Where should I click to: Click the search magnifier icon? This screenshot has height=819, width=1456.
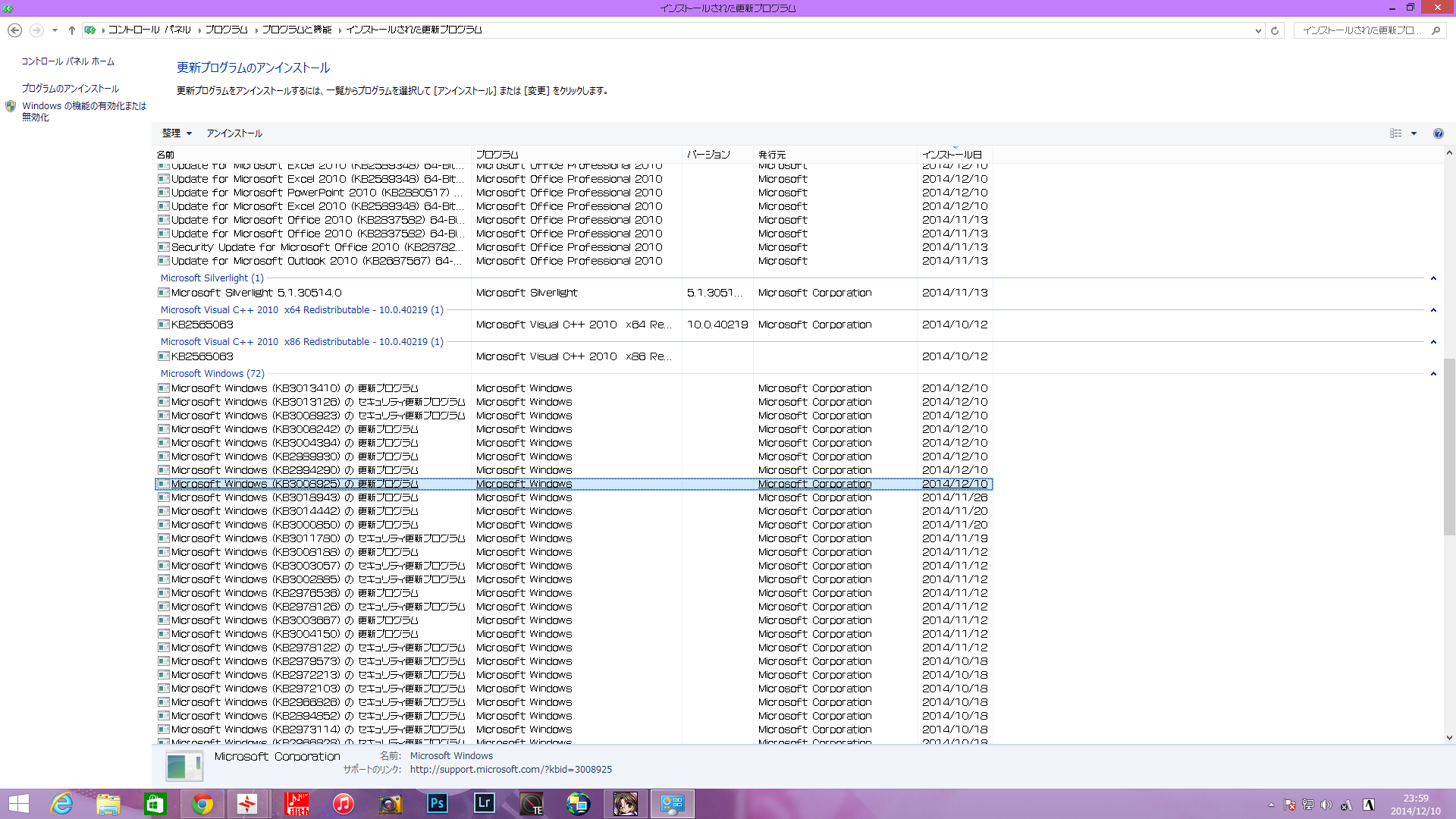click(1436, 30)
